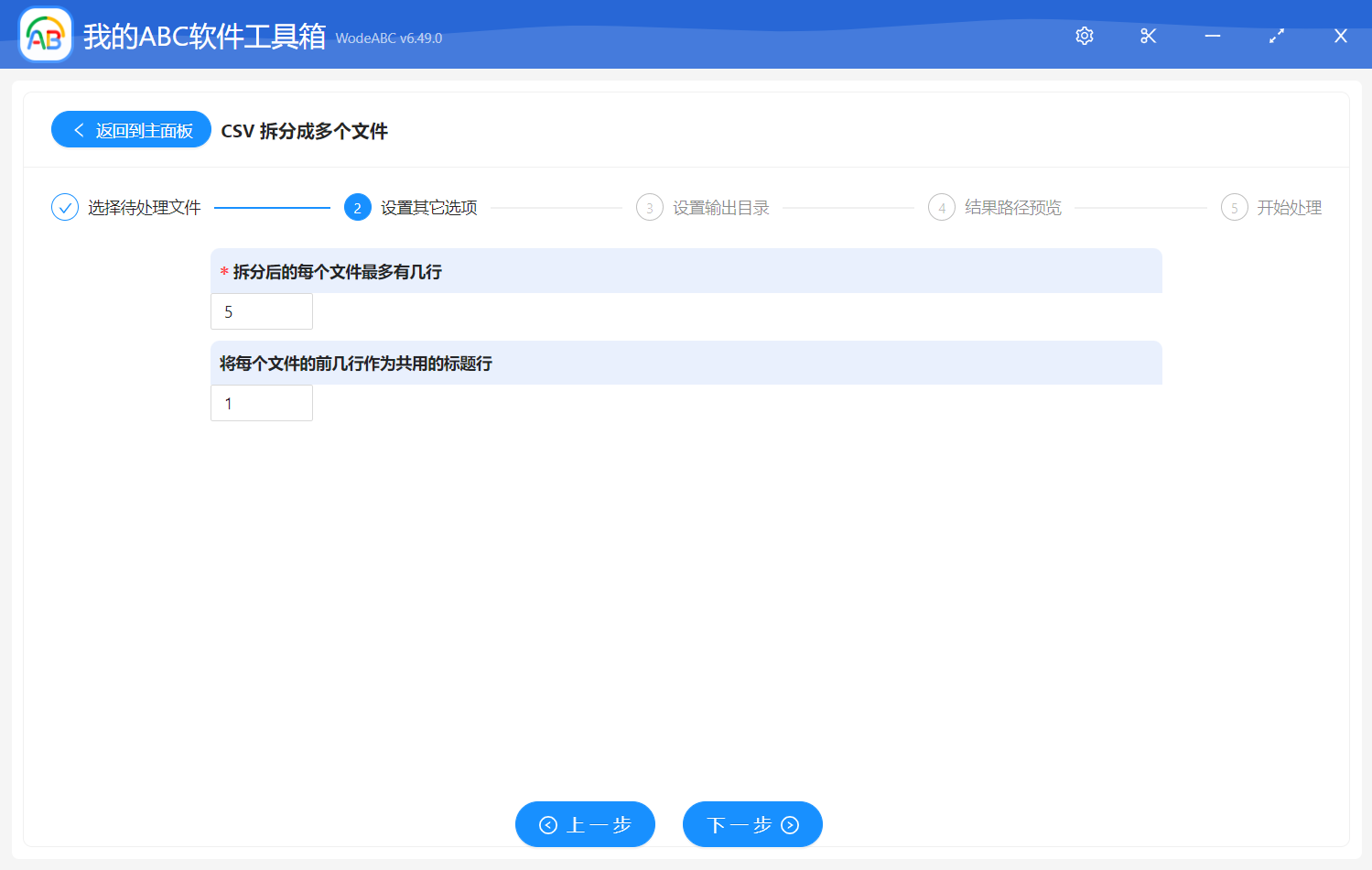The height and width of the screenshot is (870, 1372).
Task: Click the 下一步 next button
Action: click(x=752, y=824)
